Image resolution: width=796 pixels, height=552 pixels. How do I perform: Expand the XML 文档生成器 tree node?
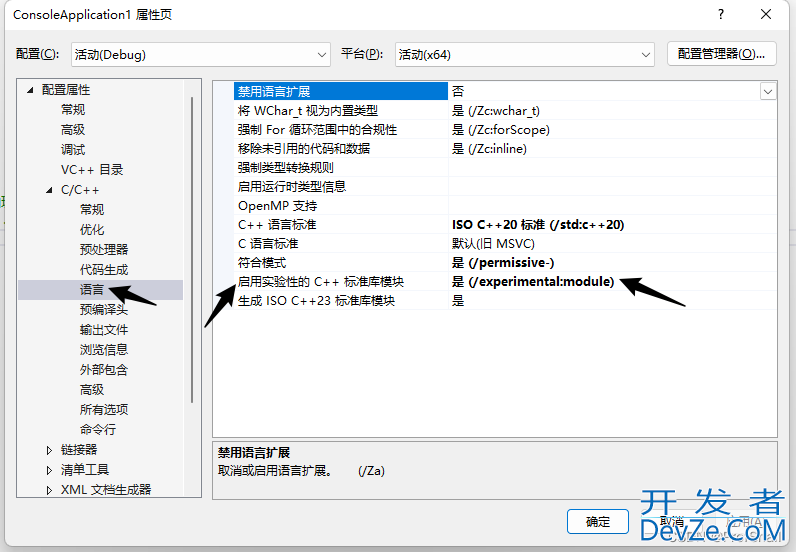click(49, 490)
